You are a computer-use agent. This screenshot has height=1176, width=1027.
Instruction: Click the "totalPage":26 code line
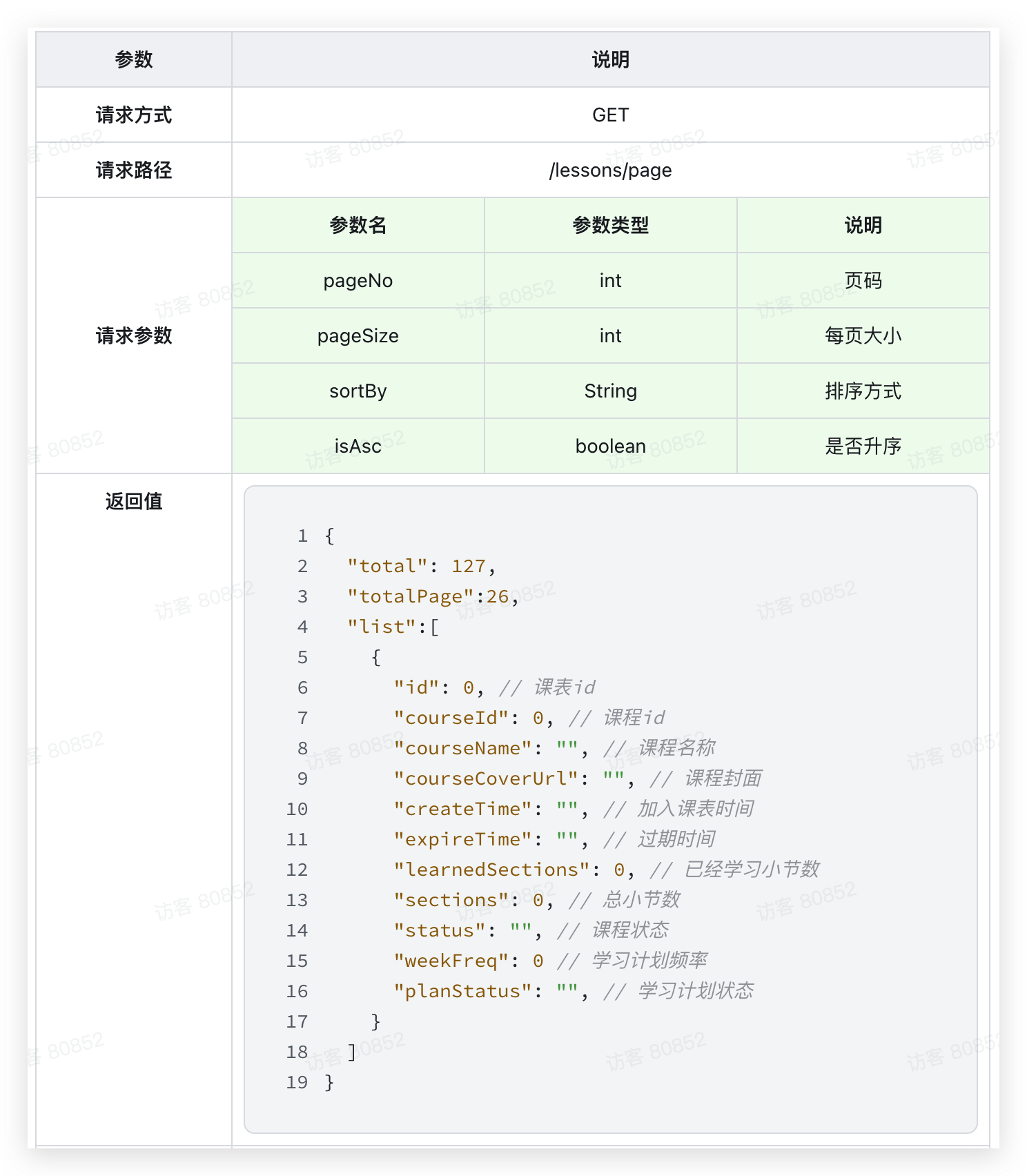(433, 596)
